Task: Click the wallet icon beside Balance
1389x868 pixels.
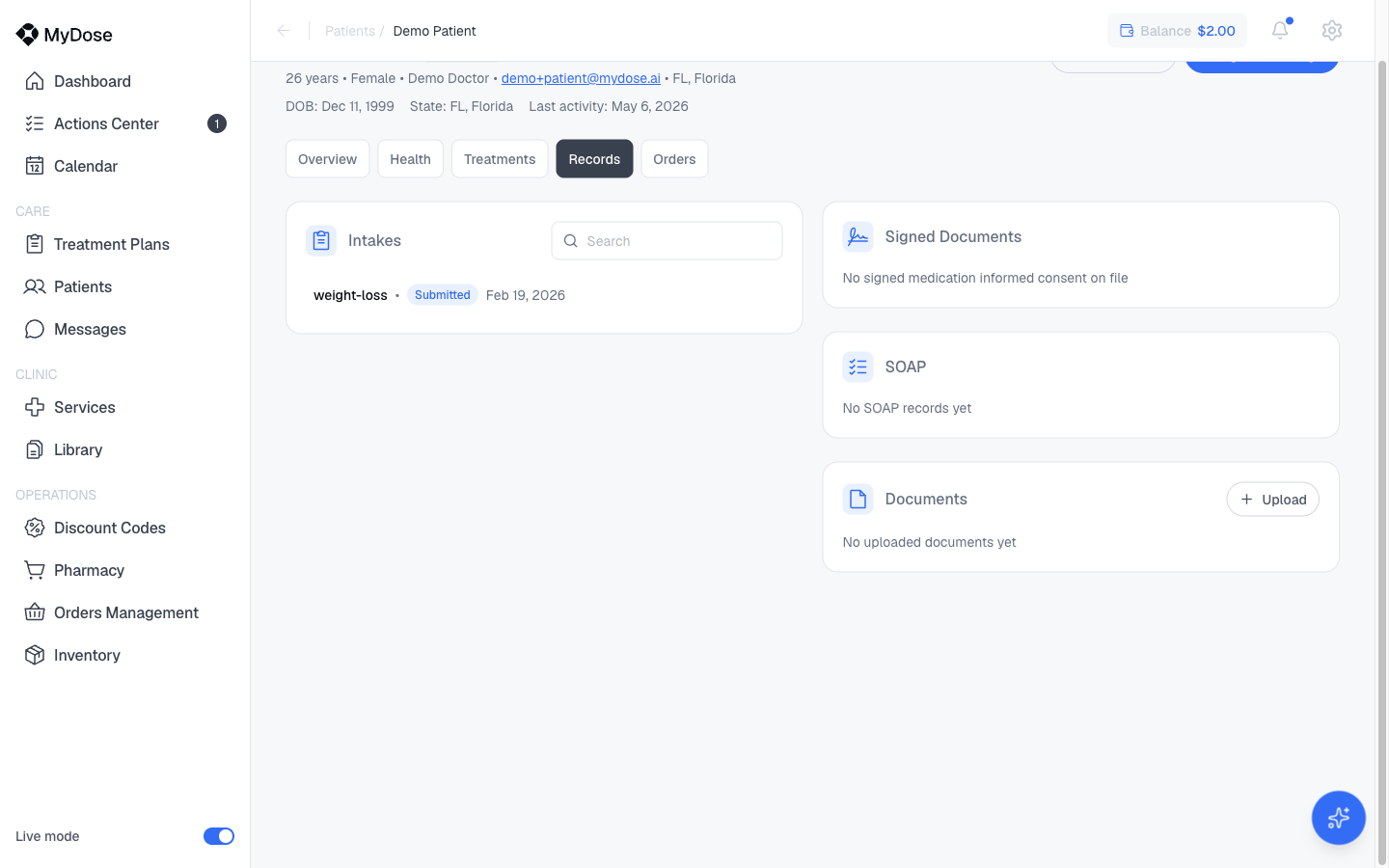Action: pos(1127,31)
